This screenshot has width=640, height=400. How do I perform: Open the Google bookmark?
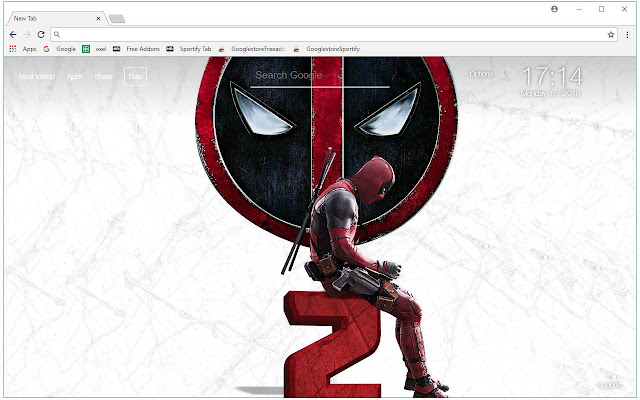click(x=66, y=49)
